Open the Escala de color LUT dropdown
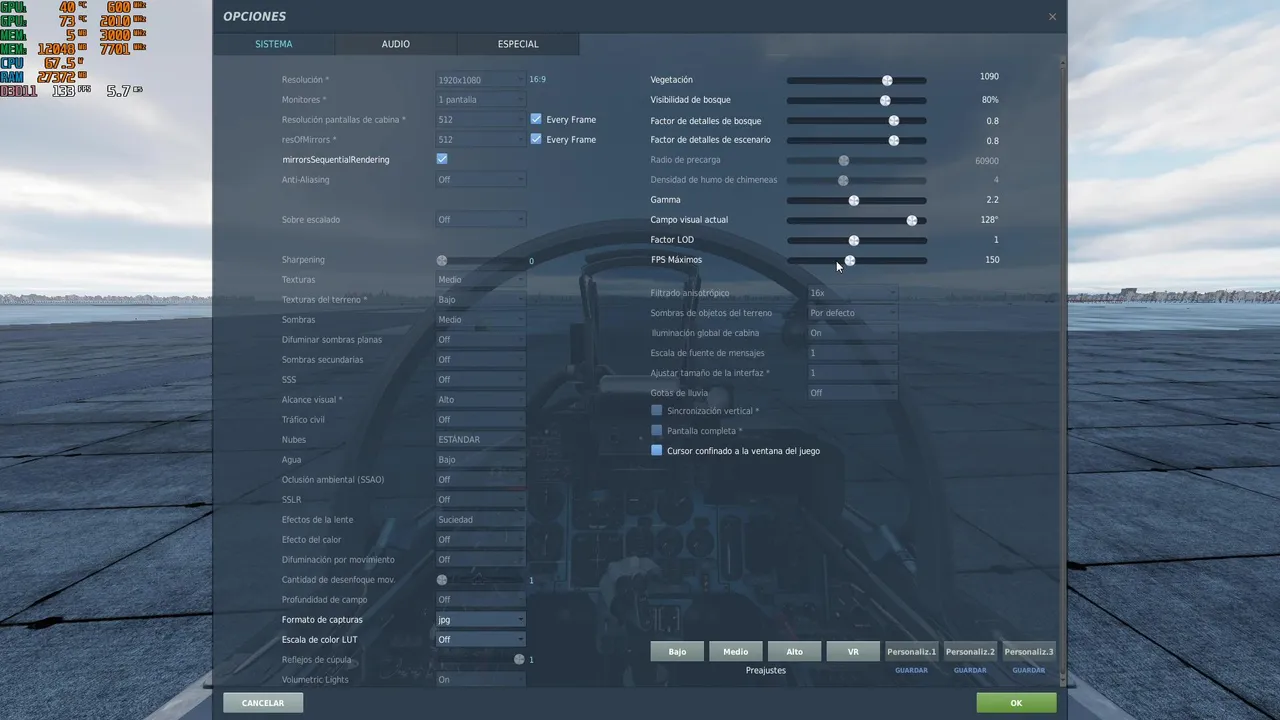The width and height of the screenshot is (1280, 720). coord(480,640)
